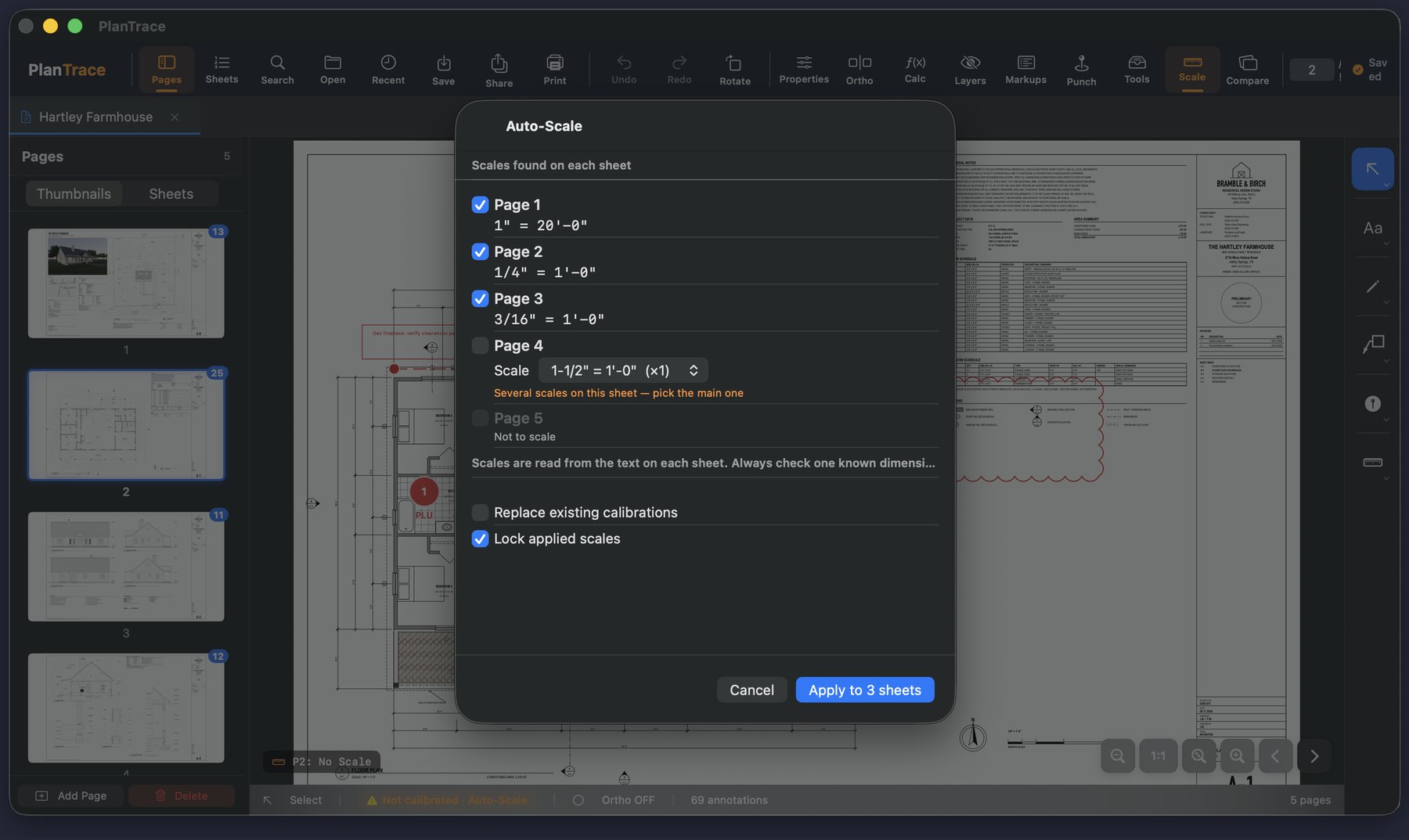This screenshot has width=1409, height=840.
Task: Click Apply to 3 sheets button
Action: point(865,690)
